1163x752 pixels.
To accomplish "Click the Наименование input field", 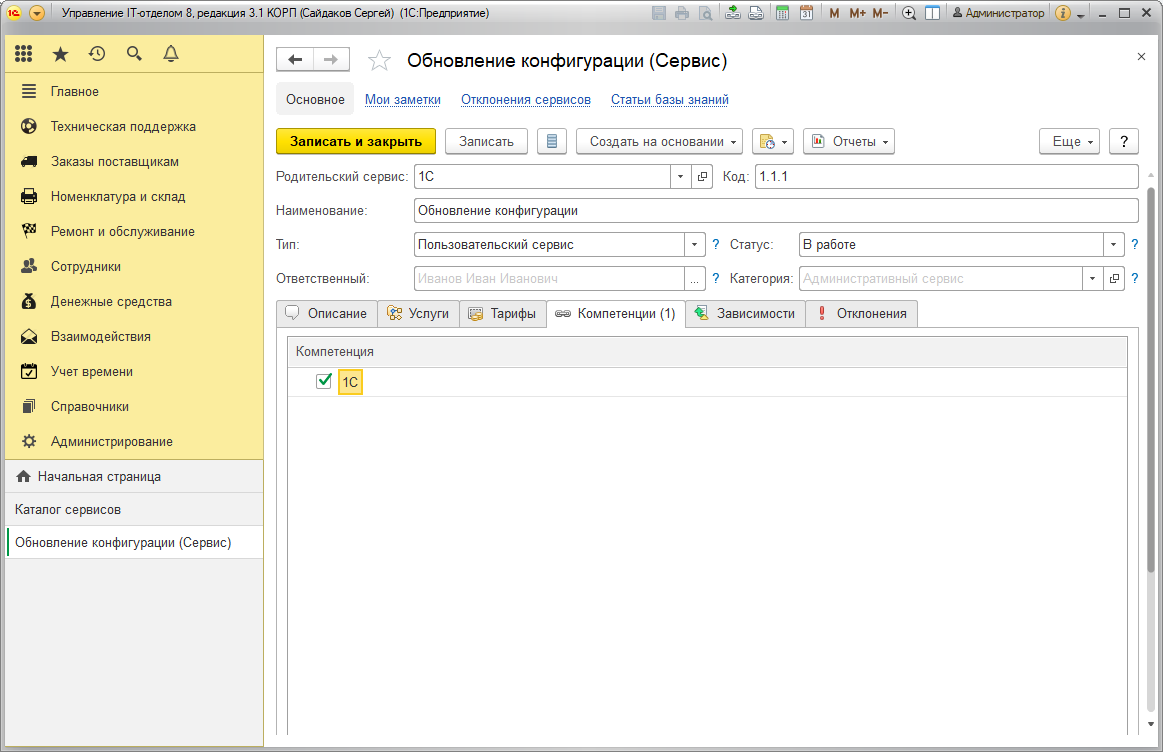I will pyautogui.click(x=776, y=211).
